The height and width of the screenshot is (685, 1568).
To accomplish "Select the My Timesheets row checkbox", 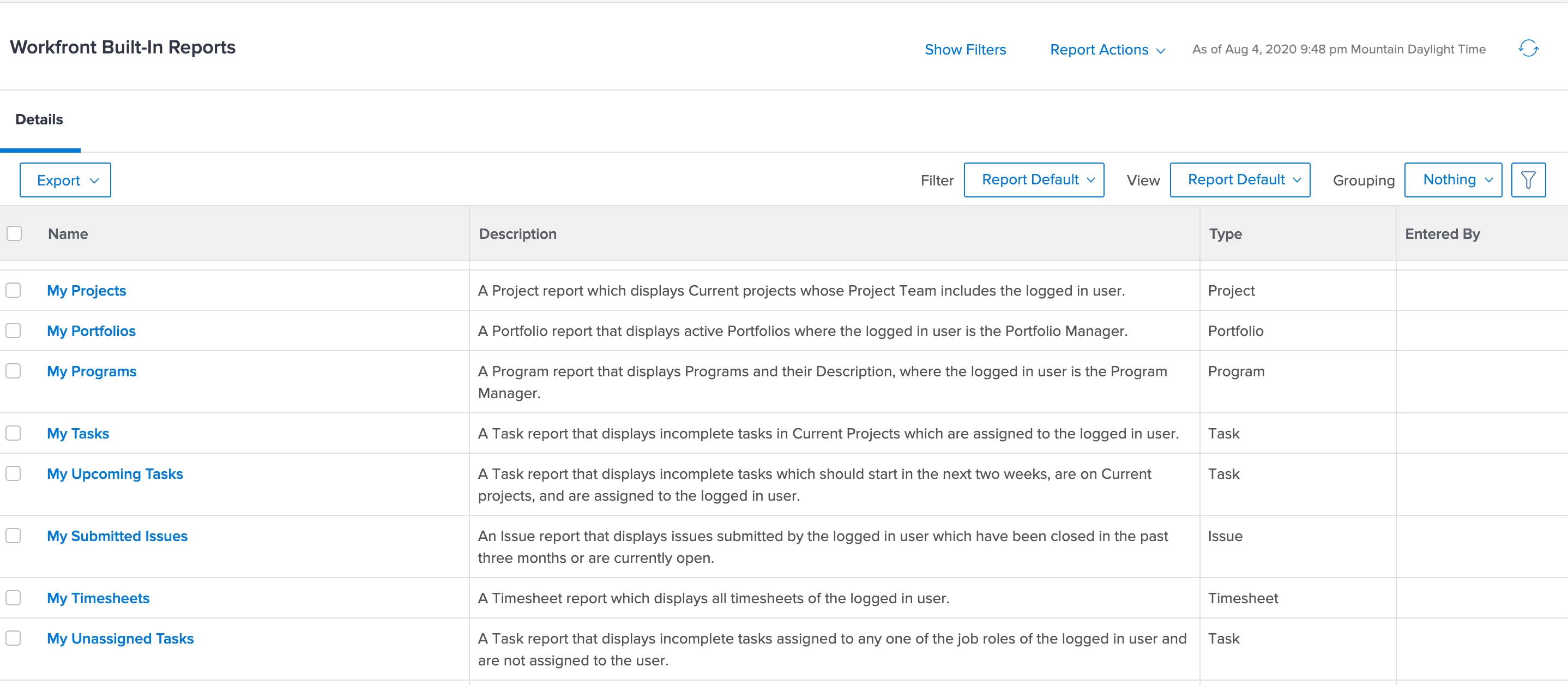I will 14,598.
